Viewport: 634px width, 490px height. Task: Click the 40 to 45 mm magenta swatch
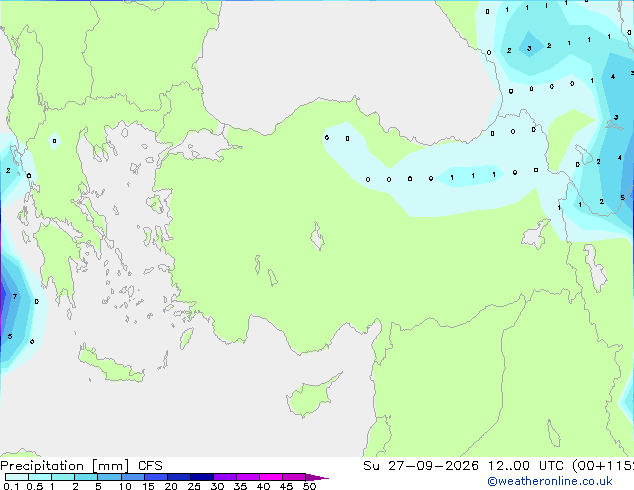click(x=271, y=477)
